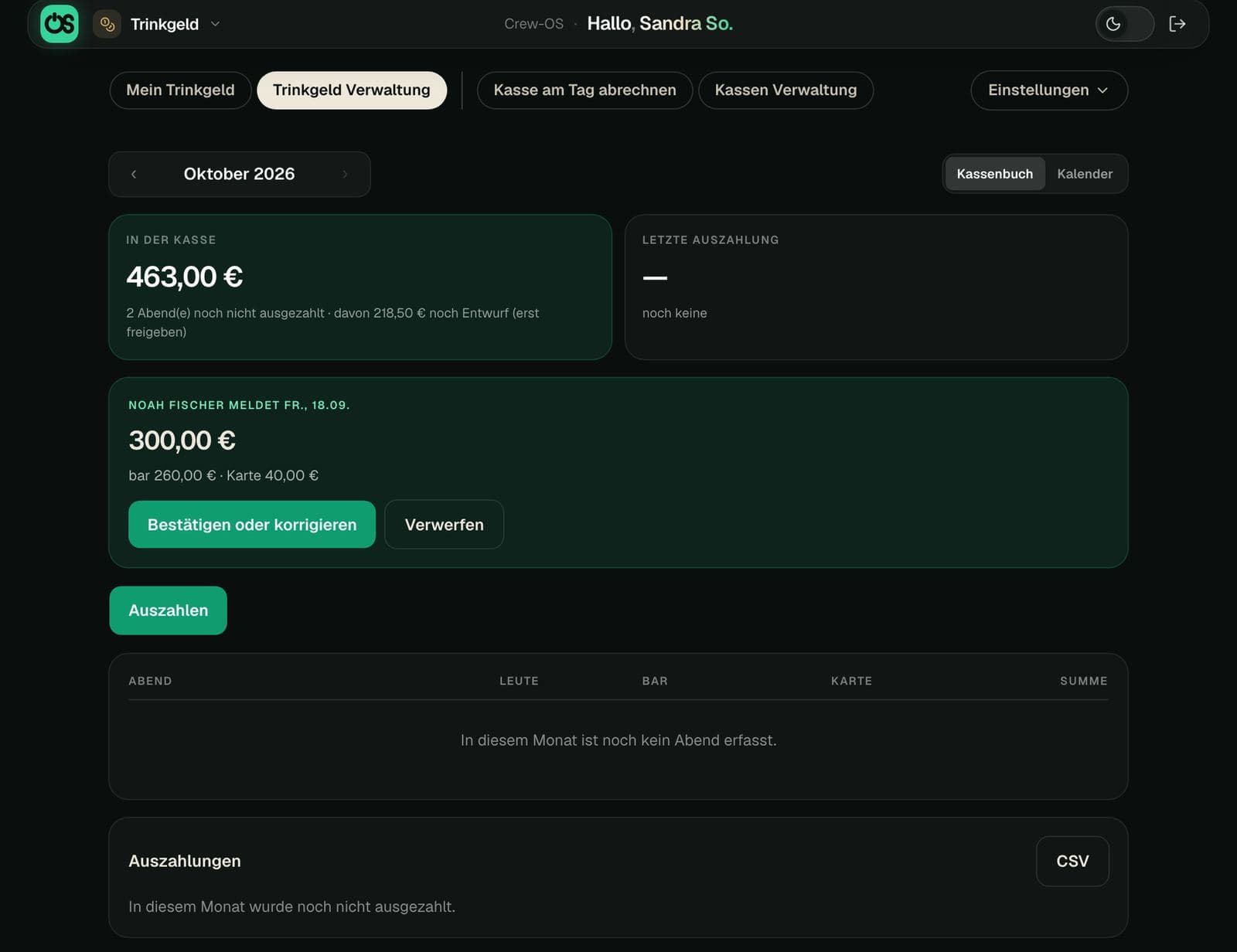
Task: Go to previous month with left arrow
Action: pos(134,175)
